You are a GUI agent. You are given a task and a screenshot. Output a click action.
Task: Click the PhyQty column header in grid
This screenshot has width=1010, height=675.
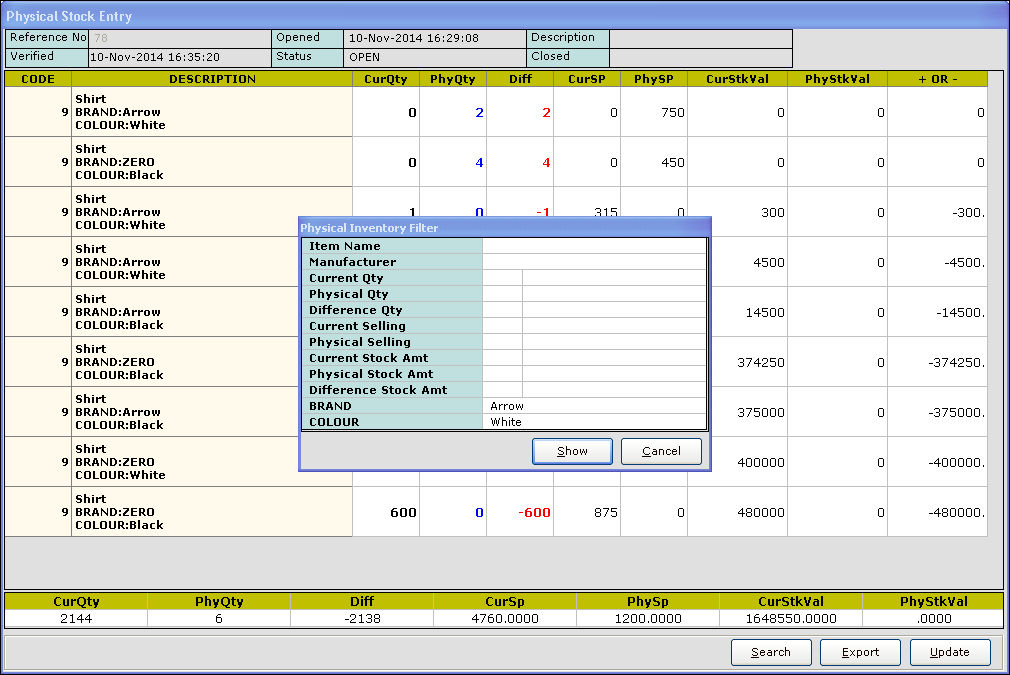[x=453, y=79]
